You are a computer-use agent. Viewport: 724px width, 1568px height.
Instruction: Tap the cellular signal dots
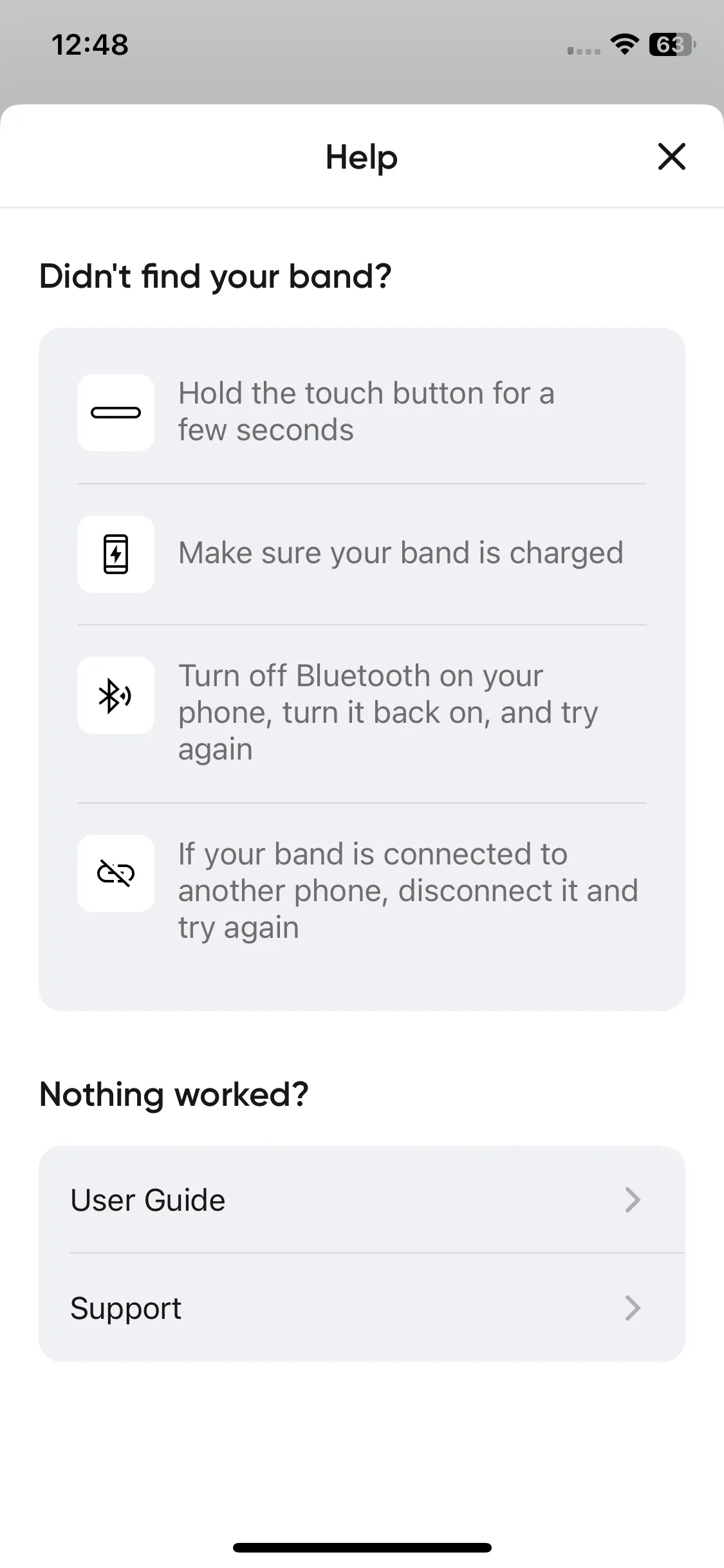(x=584, y=51)
